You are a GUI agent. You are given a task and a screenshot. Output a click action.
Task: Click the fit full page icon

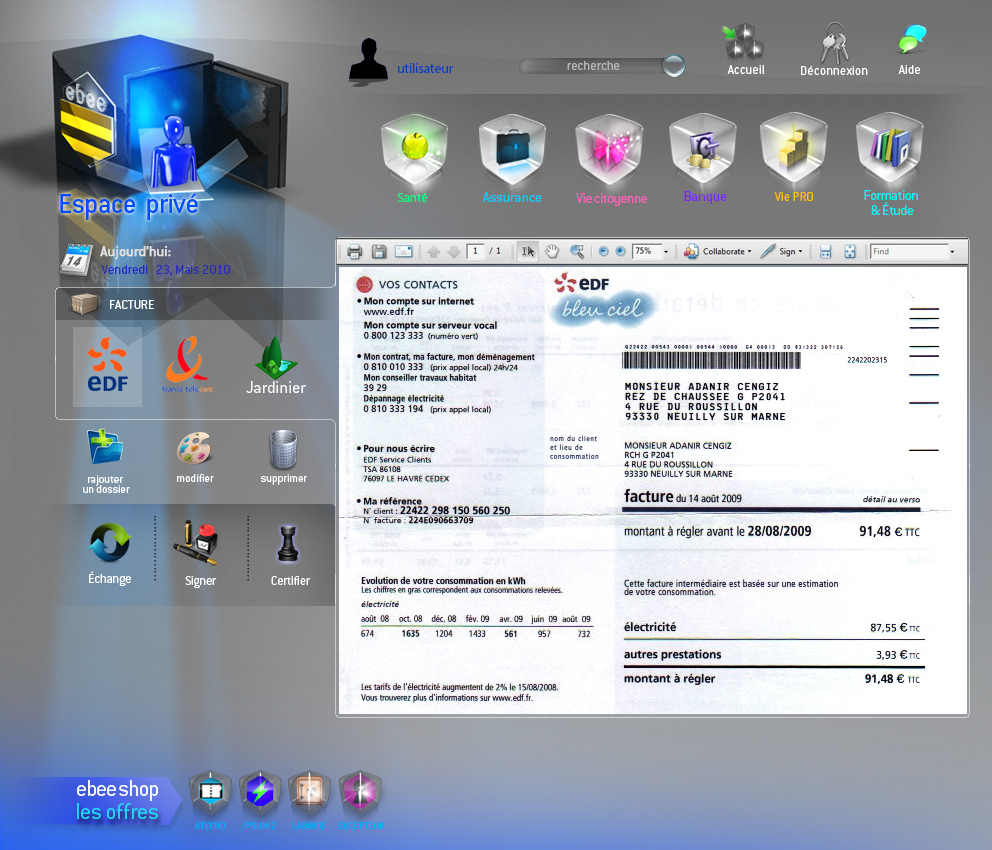[x=850, y=252]
